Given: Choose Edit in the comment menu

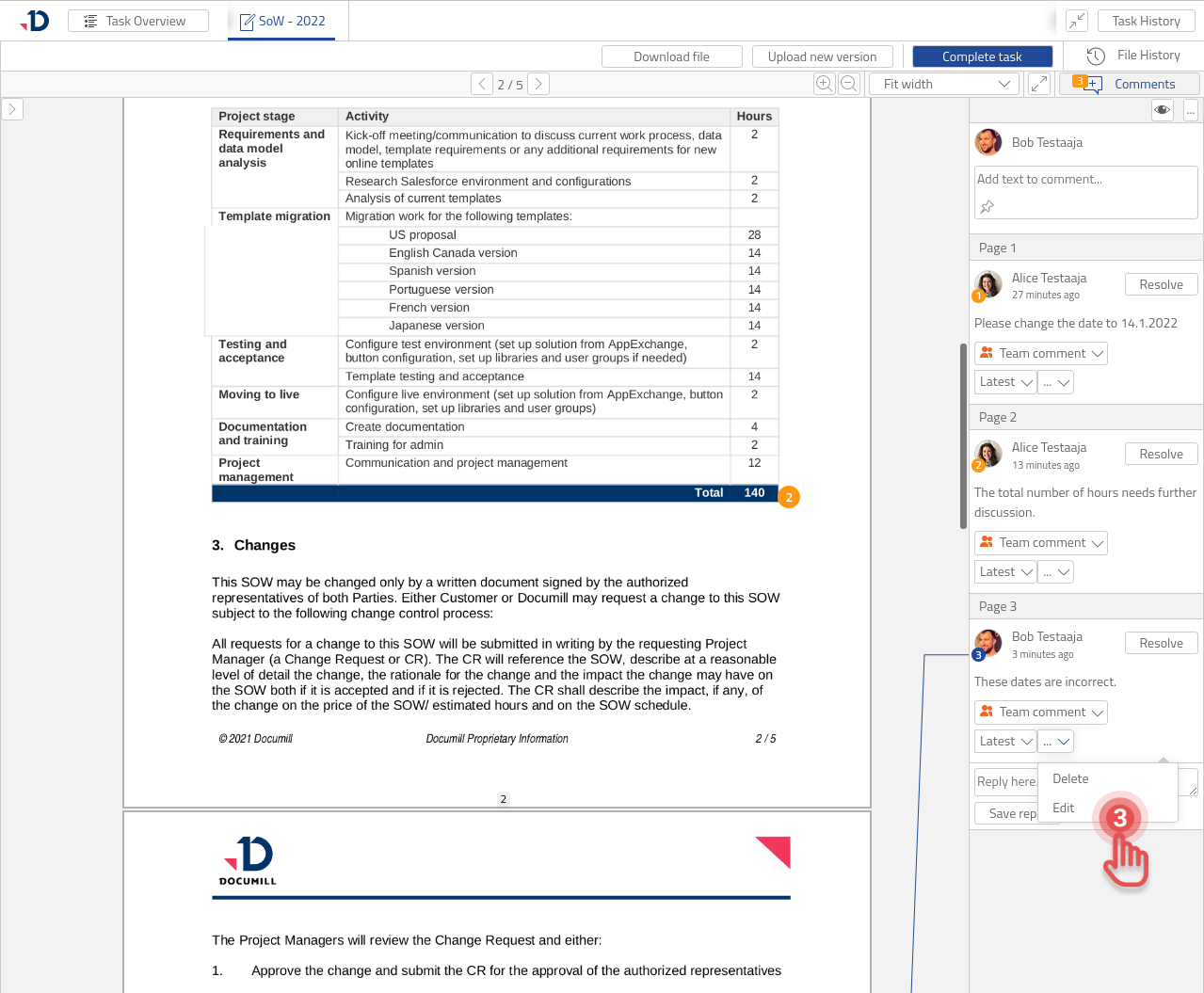Looking at the screenshot, I should click(1064, 808).
